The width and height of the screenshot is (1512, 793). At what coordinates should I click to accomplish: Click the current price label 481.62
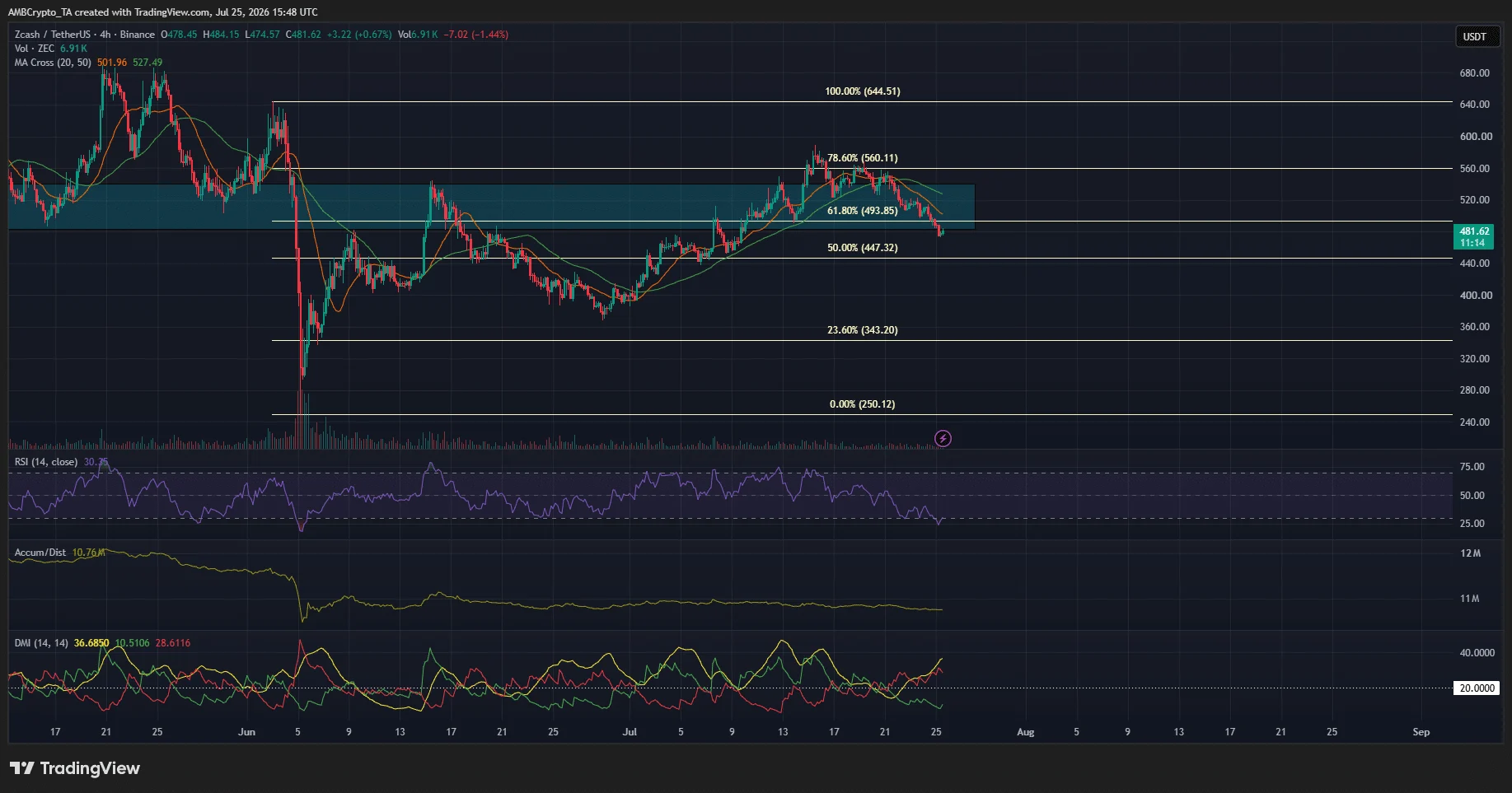pyautogui.click(x=1473, y=237)
